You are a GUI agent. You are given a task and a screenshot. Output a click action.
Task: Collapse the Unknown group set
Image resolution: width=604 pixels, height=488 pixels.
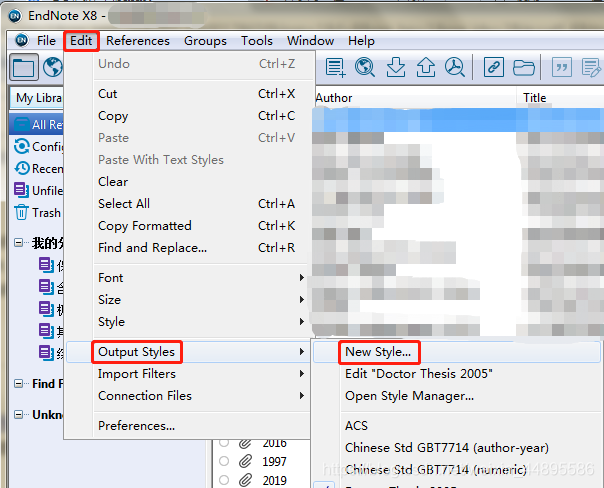point(18,414)
